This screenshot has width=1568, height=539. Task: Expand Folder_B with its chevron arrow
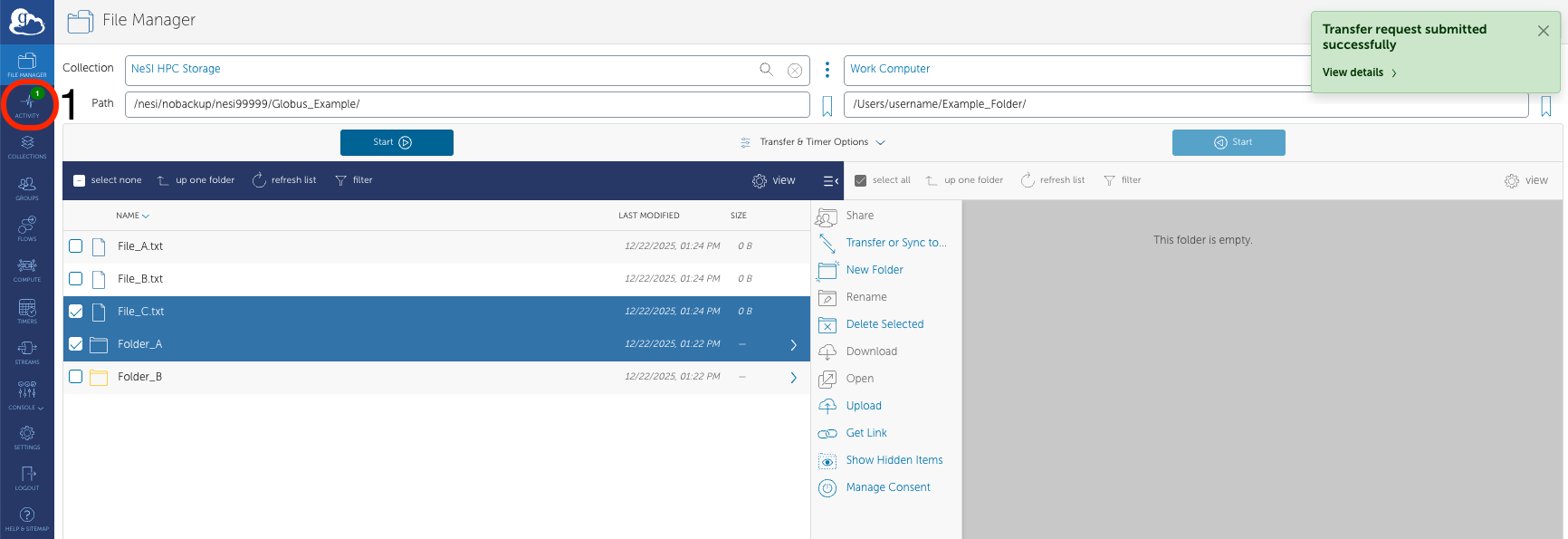pyautogui.click(x=793, y=378)
